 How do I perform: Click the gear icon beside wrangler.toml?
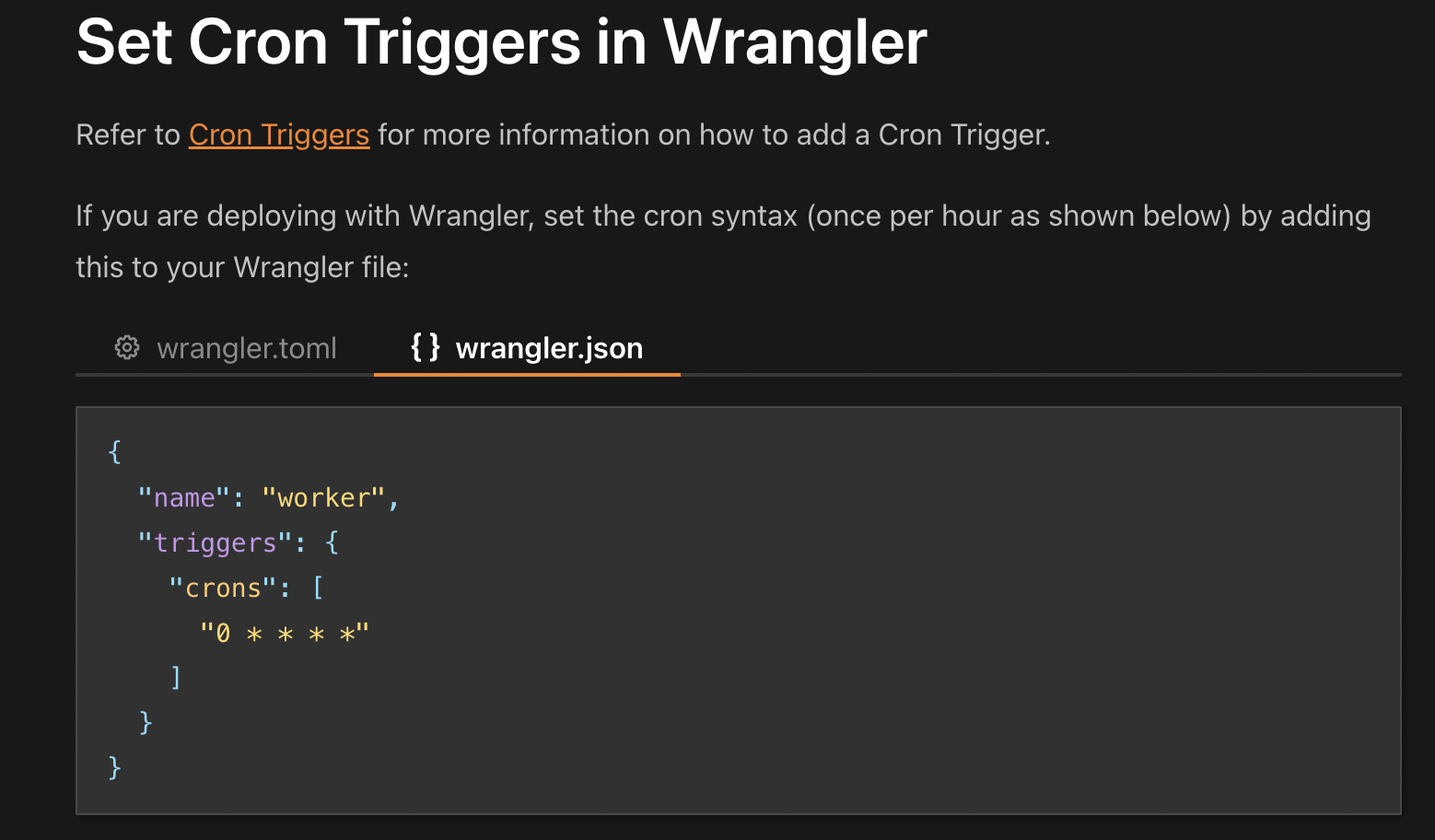(x=127, y=347)
